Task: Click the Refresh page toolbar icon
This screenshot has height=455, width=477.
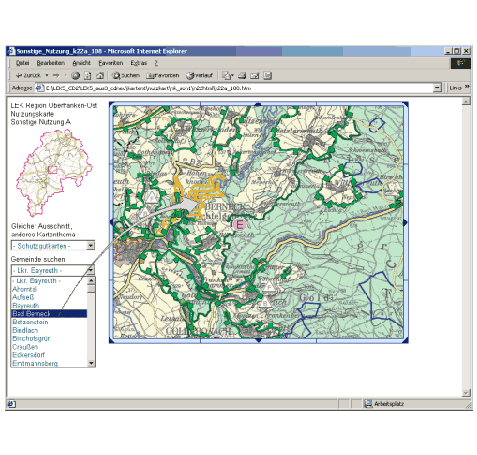Action: tap(87, 76)
